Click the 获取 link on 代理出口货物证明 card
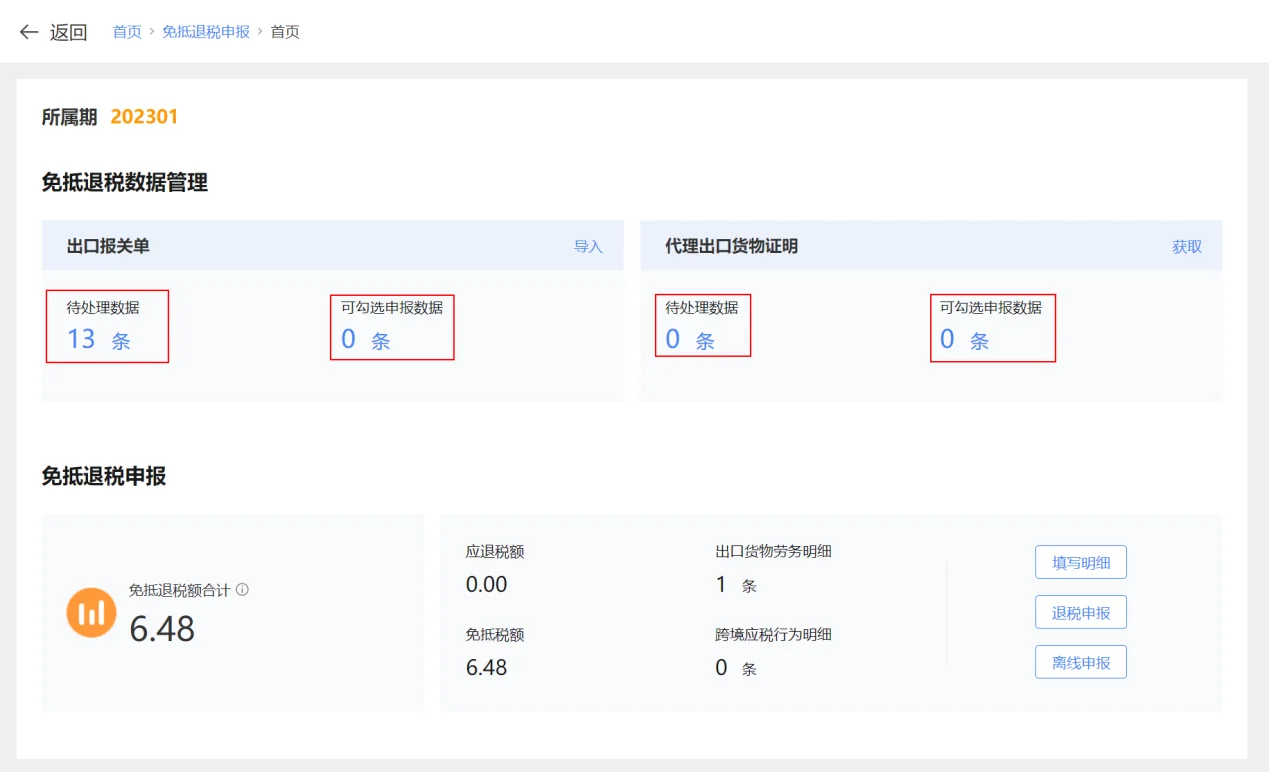 (x=1186, y=246)
